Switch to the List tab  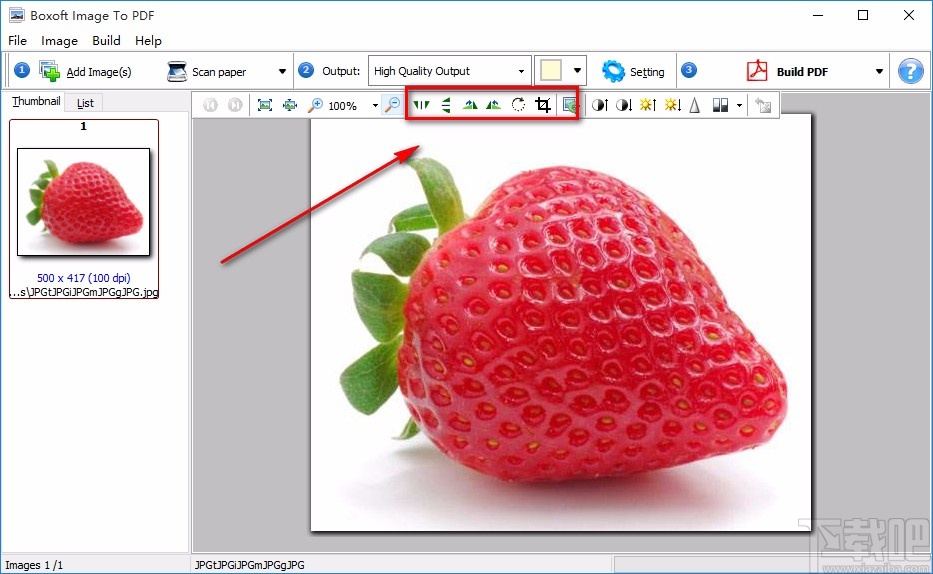[x=85, y=103]
